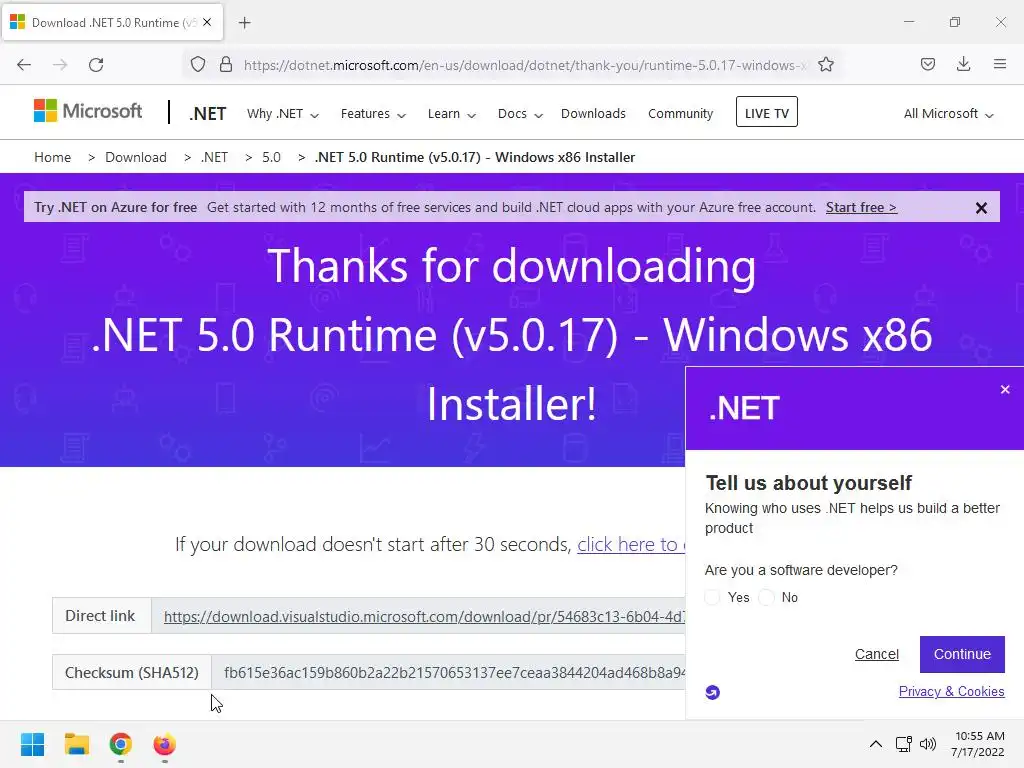This screenshot has width=1024, height=768.
Task: Expand All Microsoft menu
Action: 948,114
